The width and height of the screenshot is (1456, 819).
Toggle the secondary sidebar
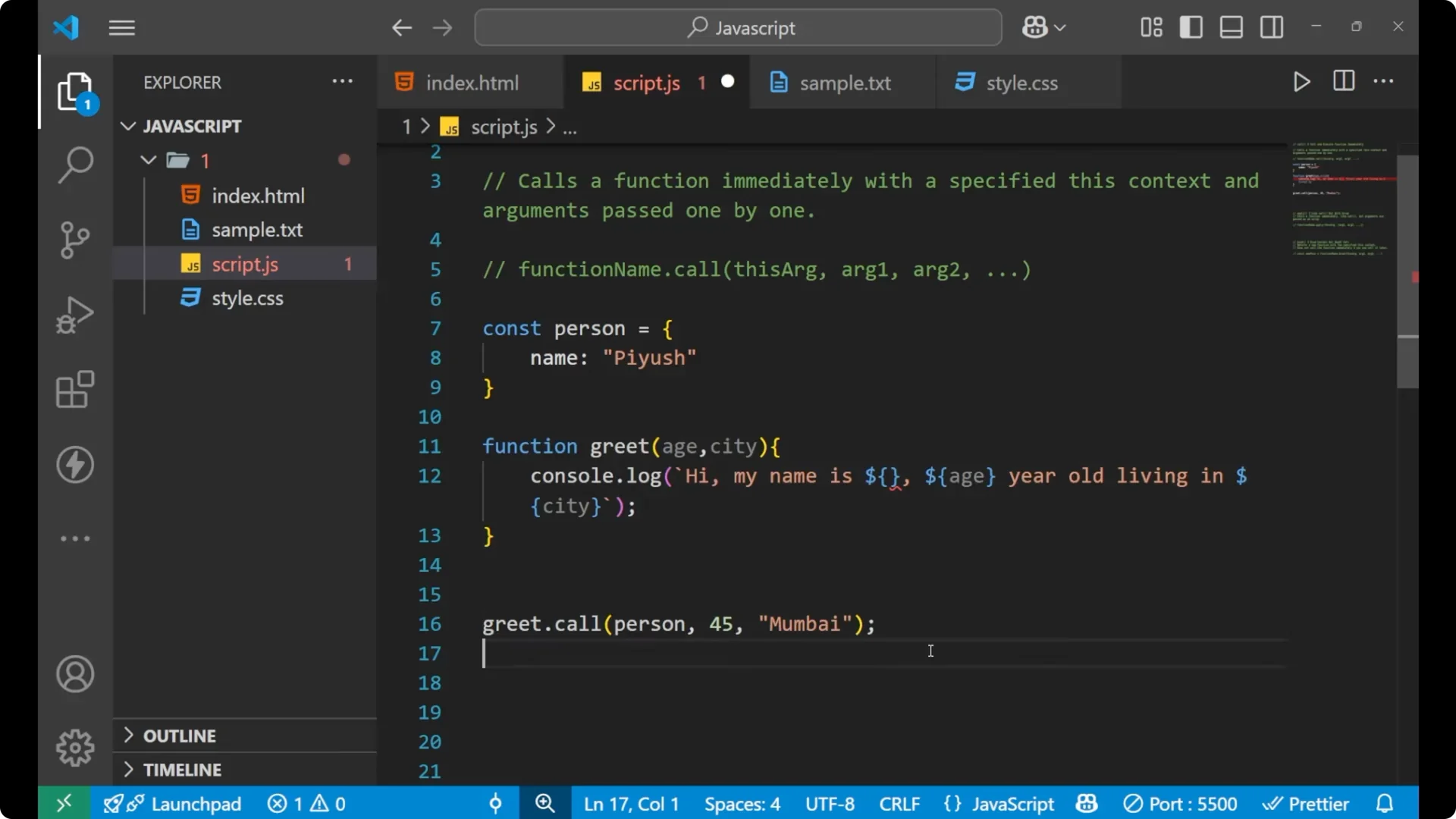point(1271,27)
